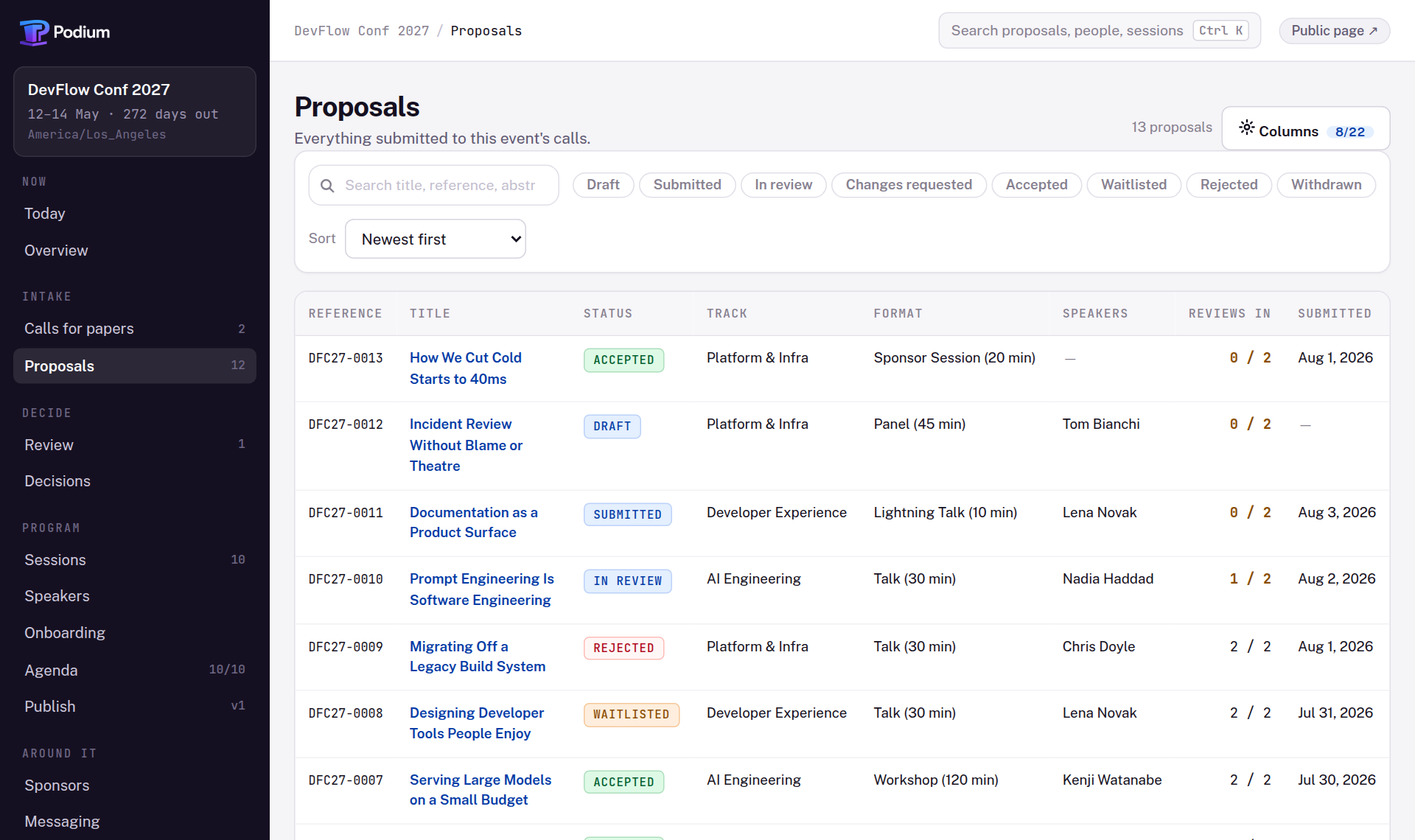Screen dimensions: 1415x840
Task: Select Proposals in sidebar
Action: pos(135,366)
